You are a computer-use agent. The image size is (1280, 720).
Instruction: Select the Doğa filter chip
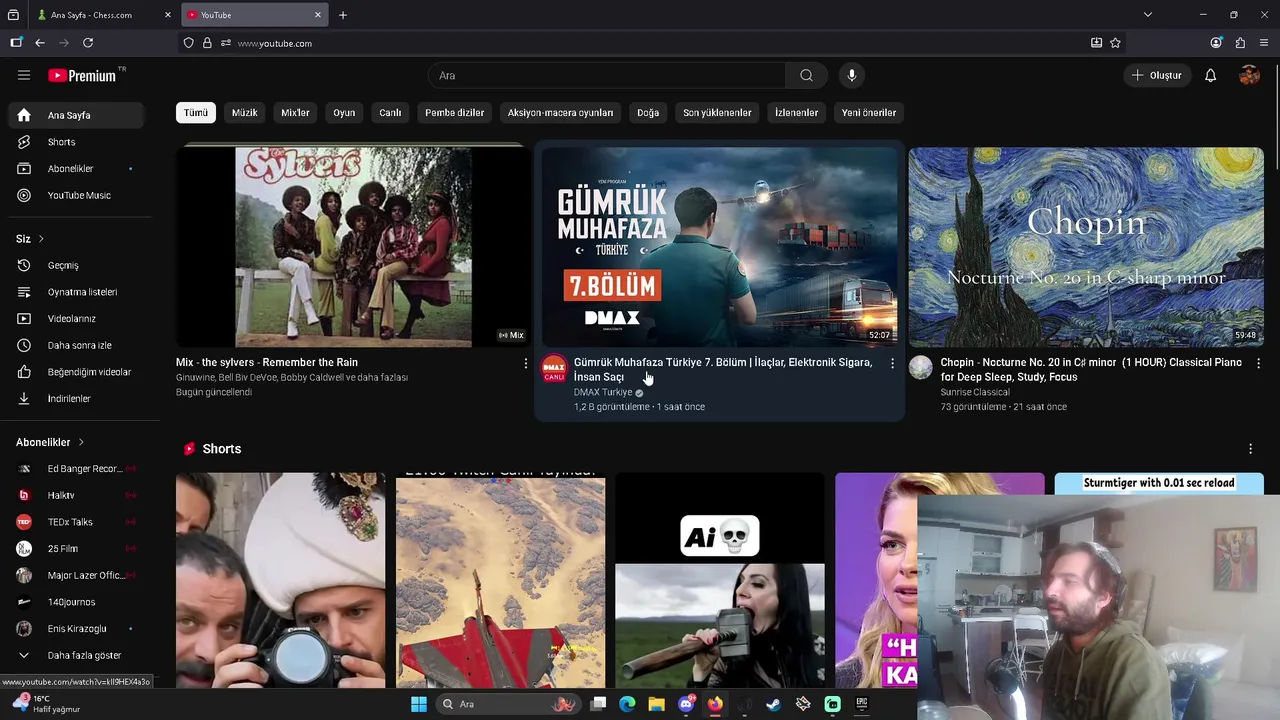point(648,113)
